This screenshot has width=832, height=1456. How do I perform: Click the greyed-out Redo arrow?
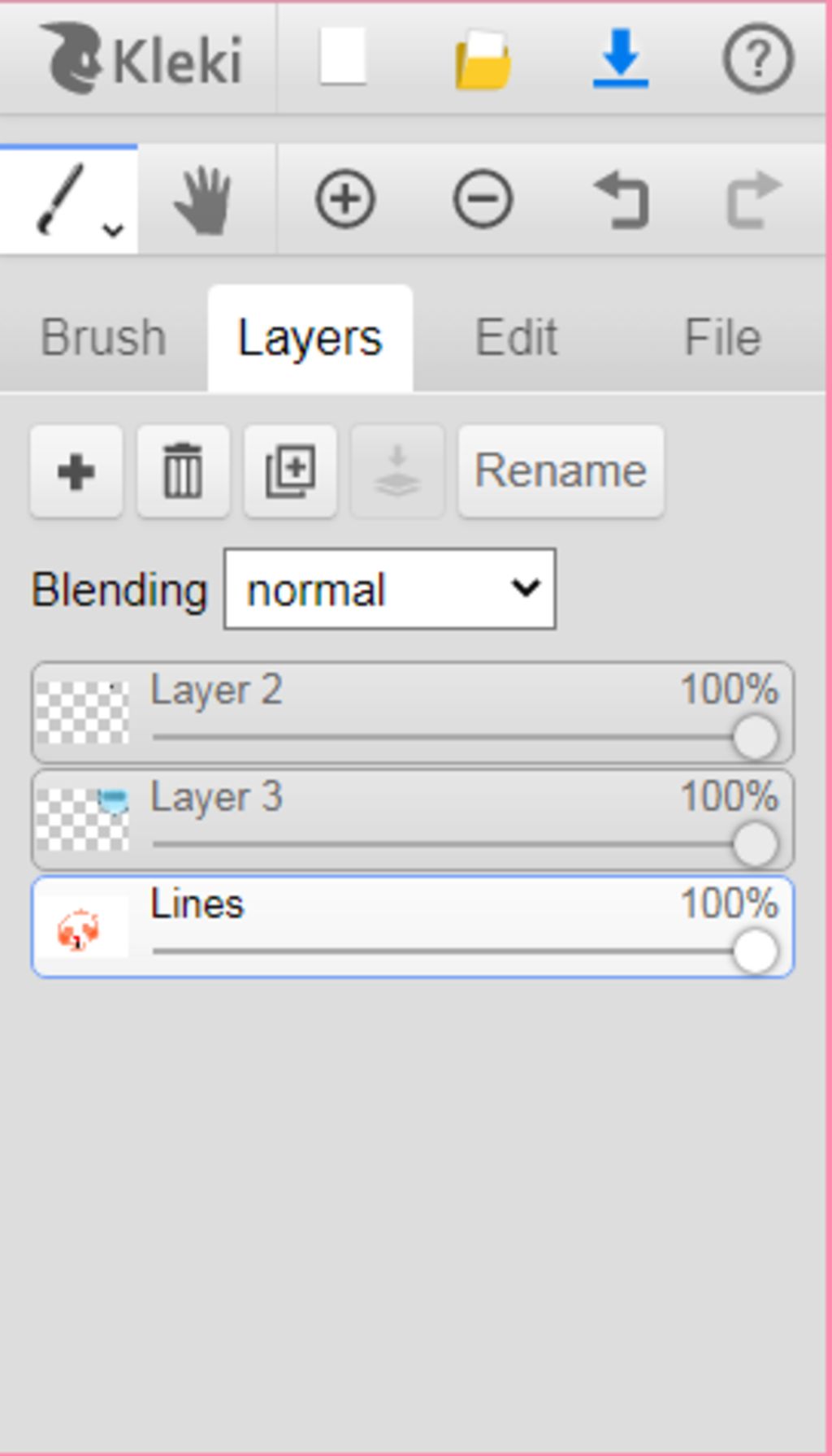(755, 200)
